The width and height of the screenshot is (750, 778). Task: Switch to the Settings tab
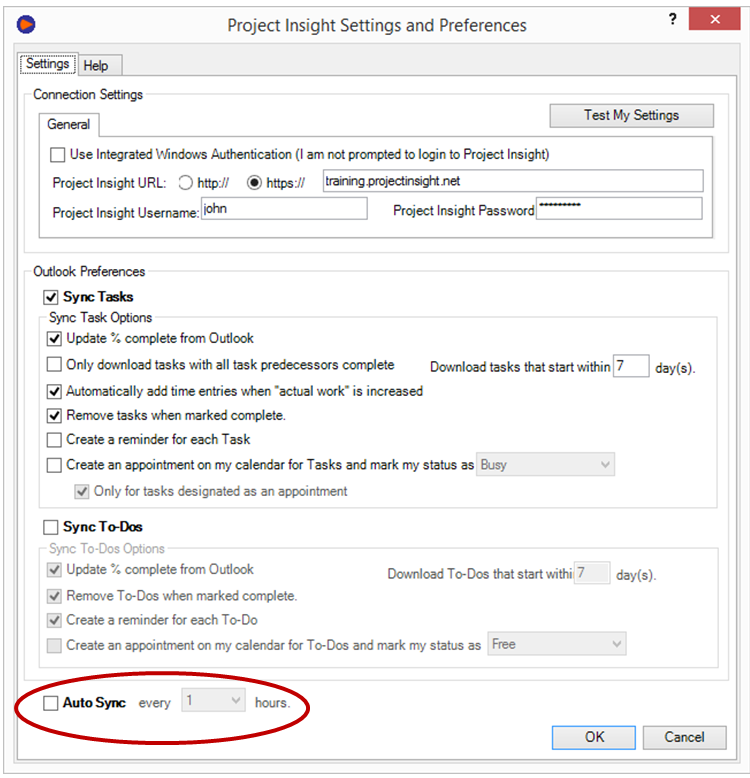pyautogui.click(x=48, y=64)
